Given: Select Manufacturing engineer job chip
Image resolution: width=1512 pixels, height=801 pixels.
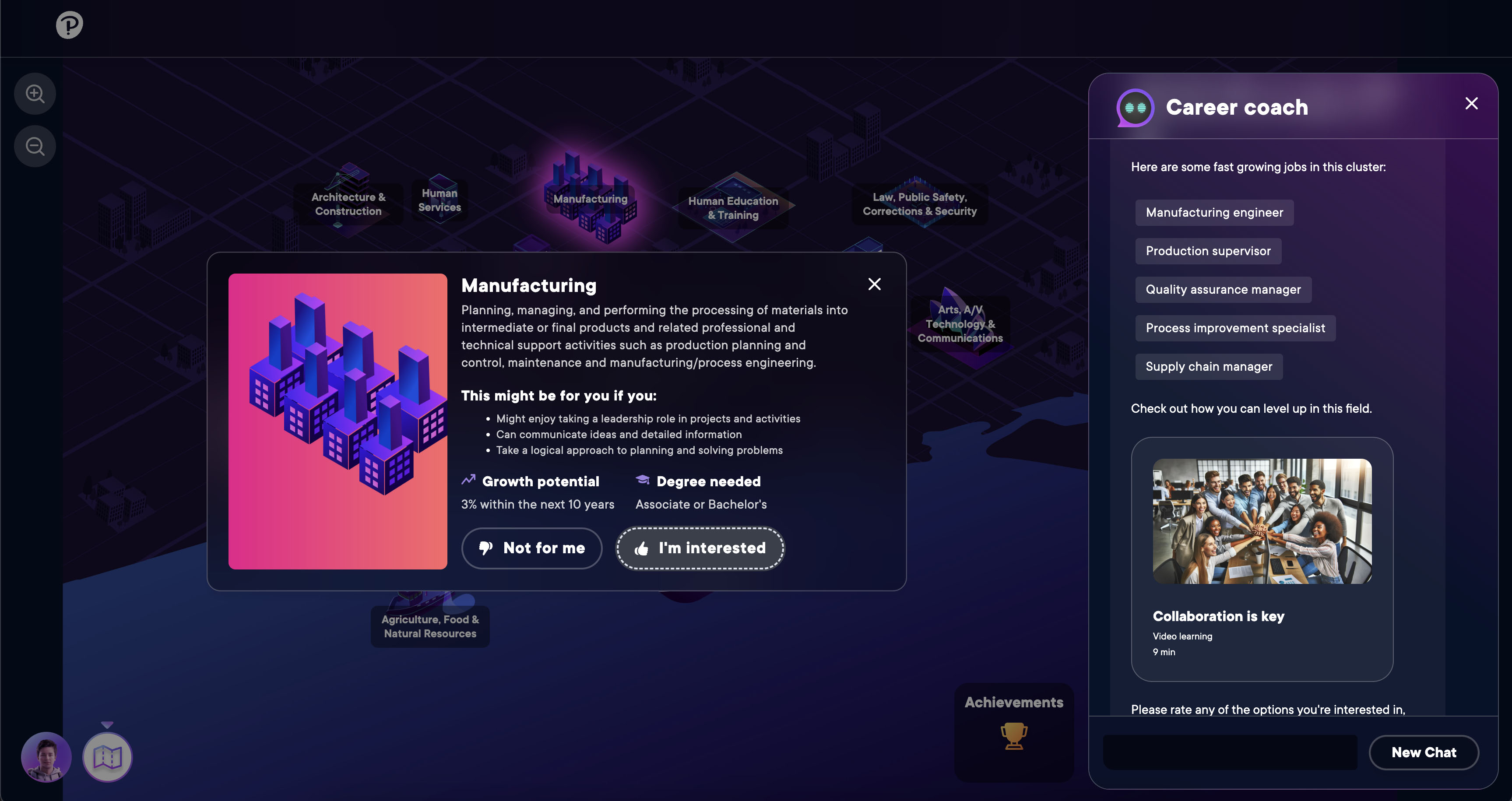Looking at the screenshot, I should (1214, 212).
